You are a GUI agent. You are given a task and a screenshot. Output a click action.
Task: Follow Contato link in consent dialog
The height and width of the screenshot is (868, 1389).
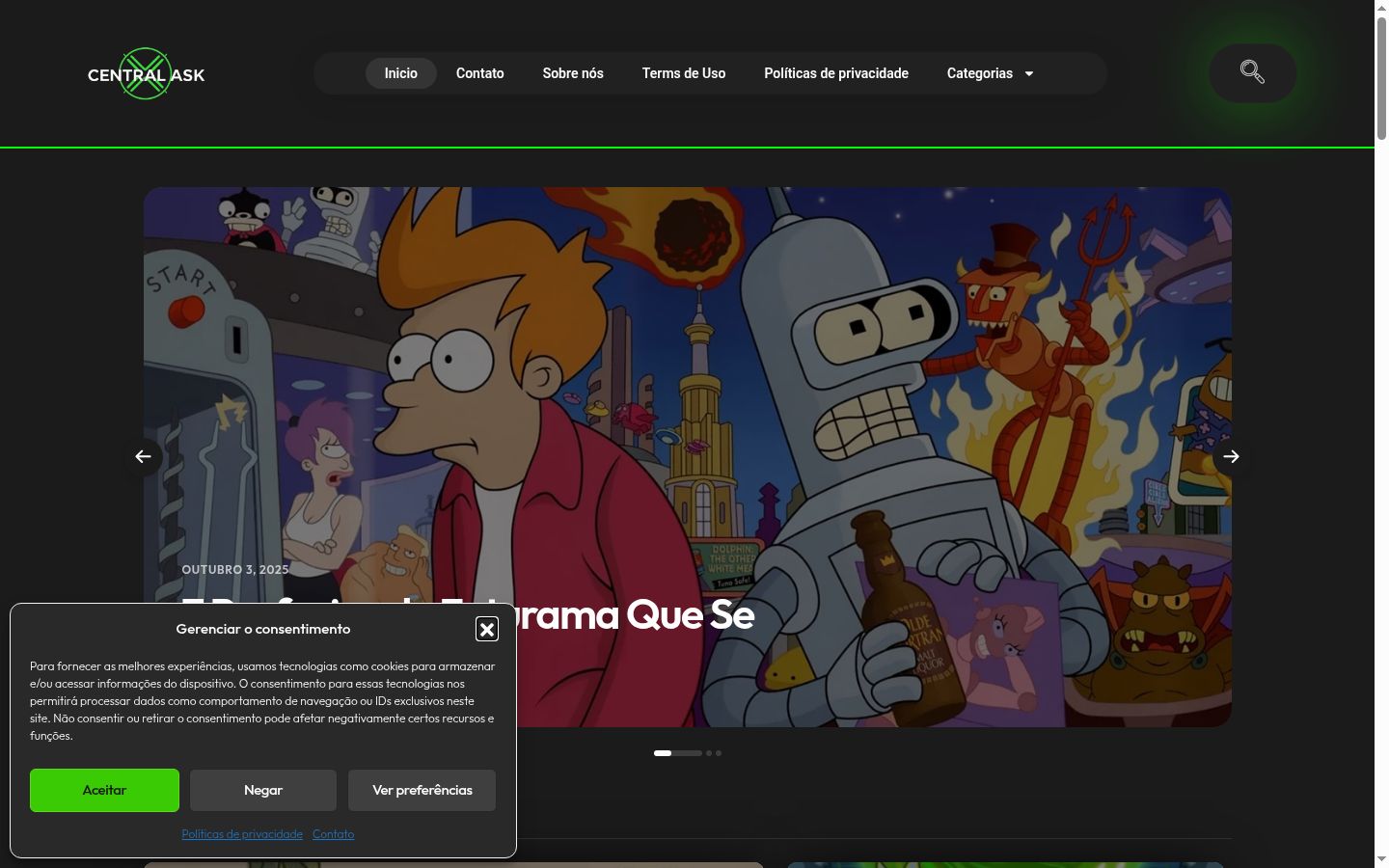point(333,834)
